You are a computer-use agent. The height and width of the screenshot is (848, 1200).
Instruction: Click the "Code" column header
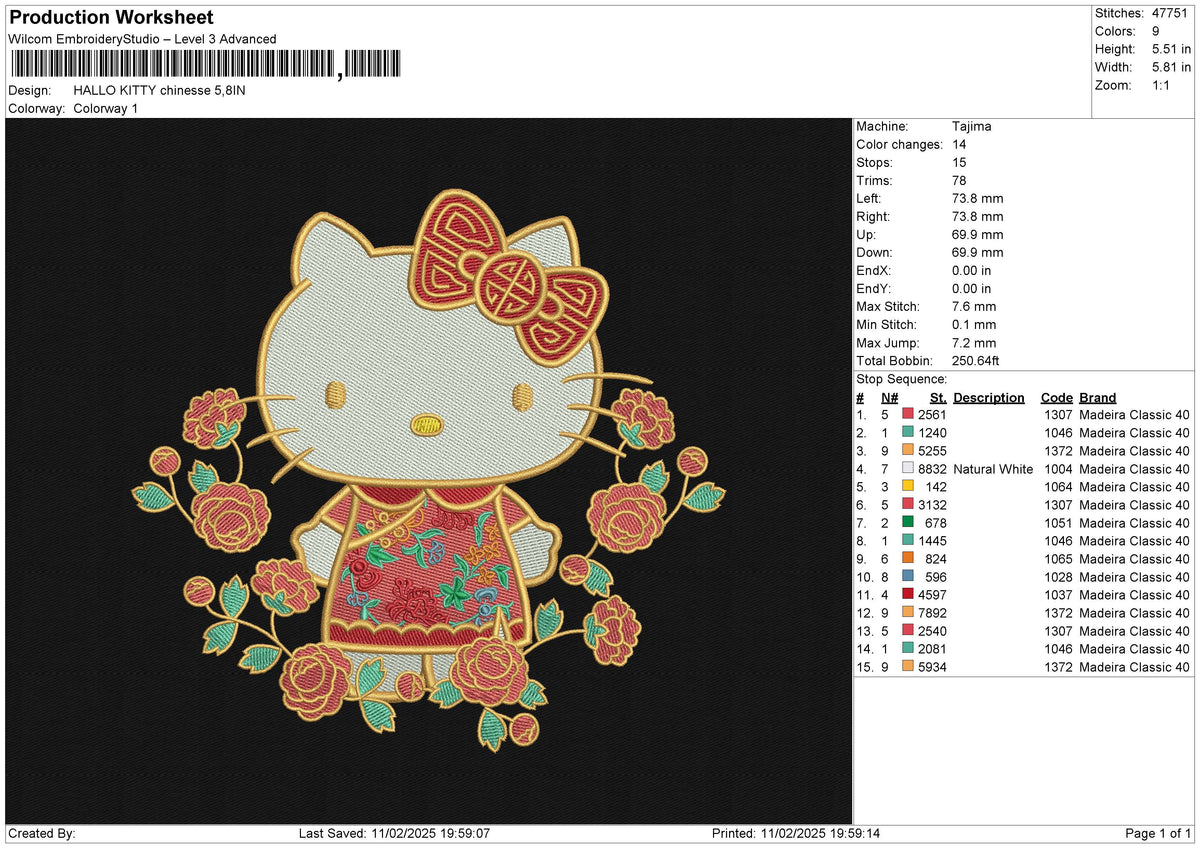[1056, 398]
